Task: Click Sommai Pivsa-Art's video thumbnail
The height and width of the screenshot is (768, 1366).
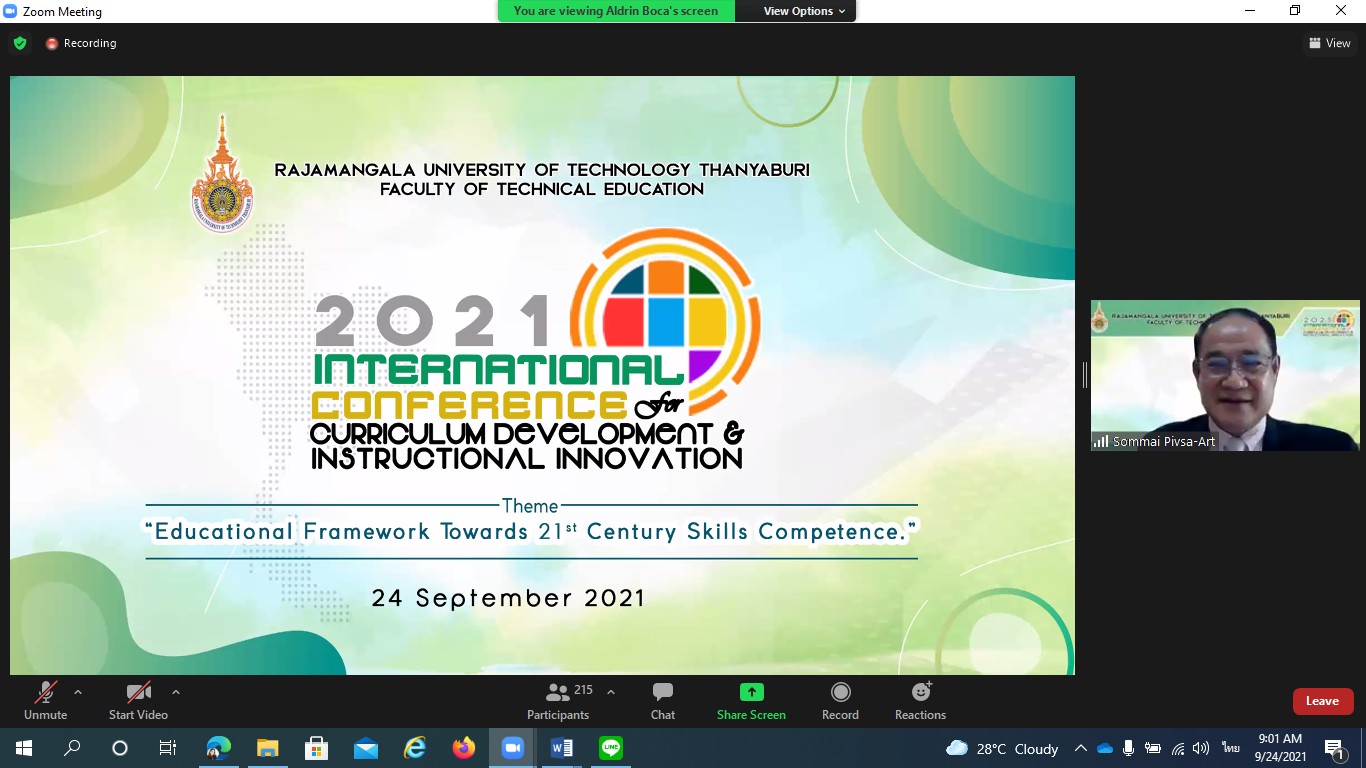Action: click(1225, 375)
